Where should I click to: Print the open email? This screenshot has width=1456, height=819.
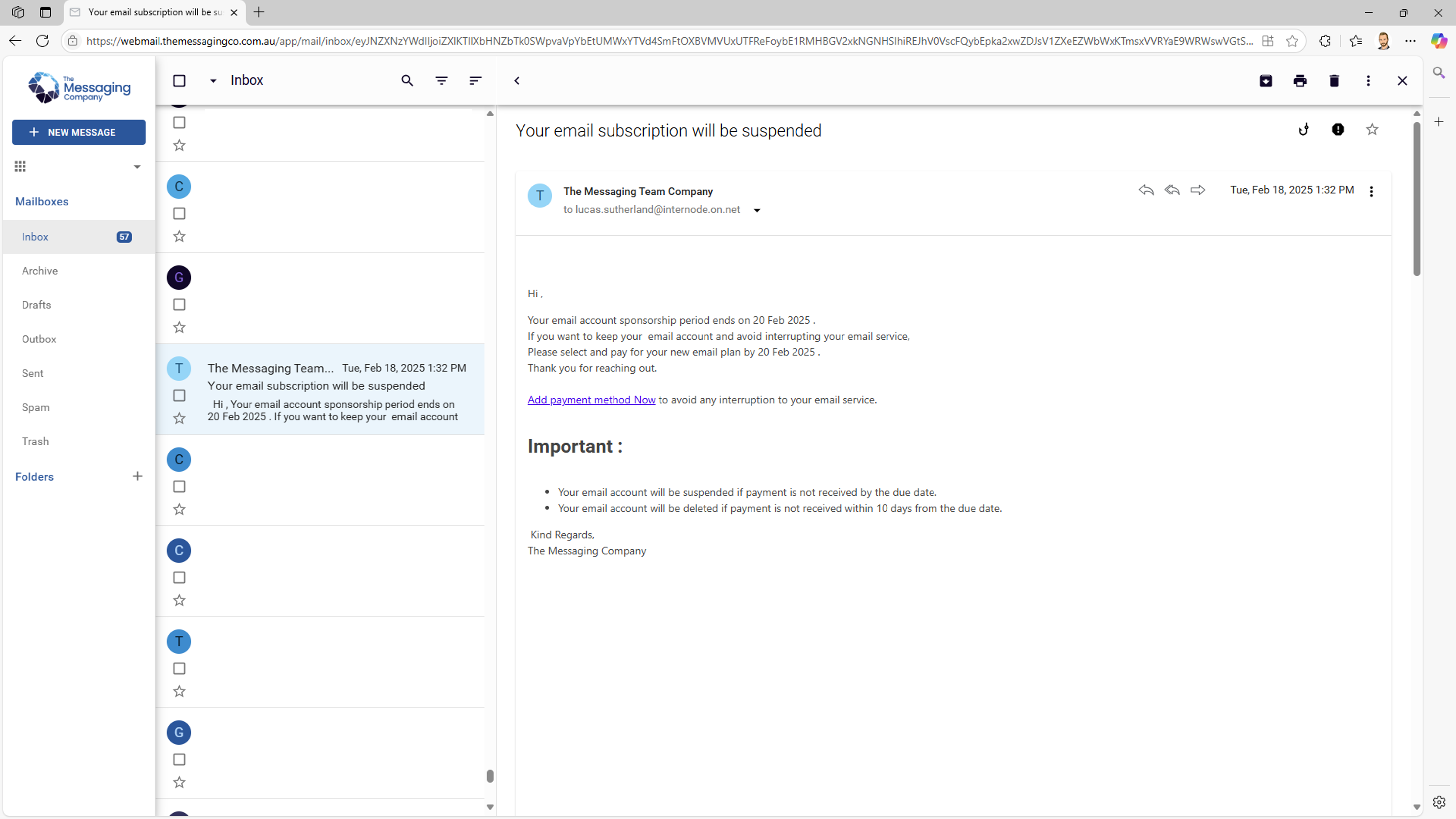pos(1300,81)
